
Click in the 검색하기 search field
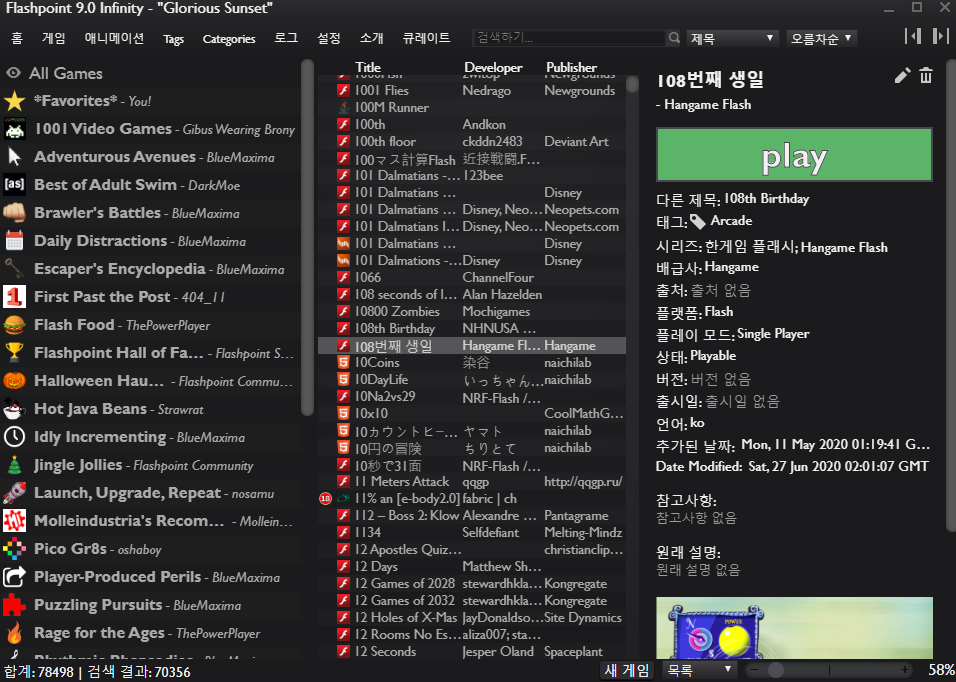pyautogui.click(x=569, y=38)
